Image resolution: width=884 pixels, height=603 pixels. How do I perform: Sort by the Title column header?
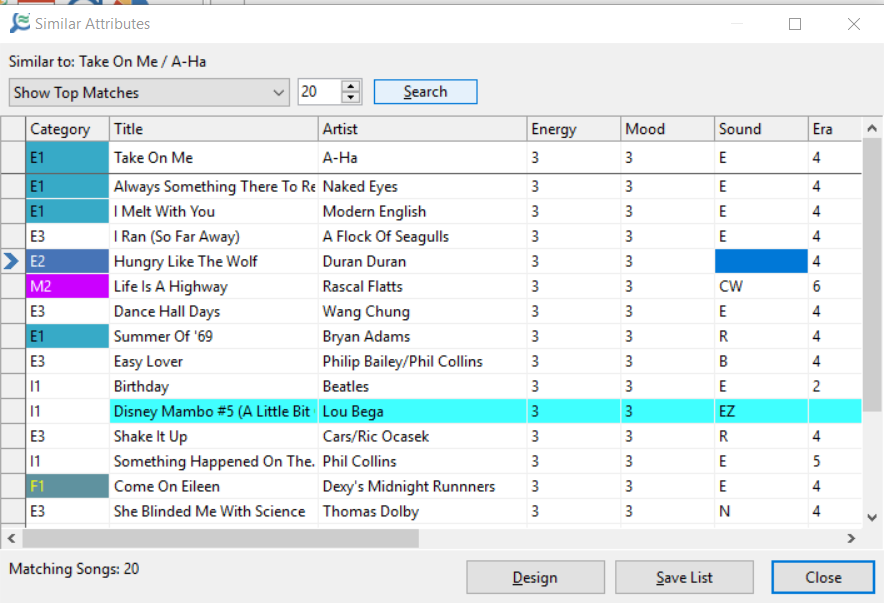point(214,129)
